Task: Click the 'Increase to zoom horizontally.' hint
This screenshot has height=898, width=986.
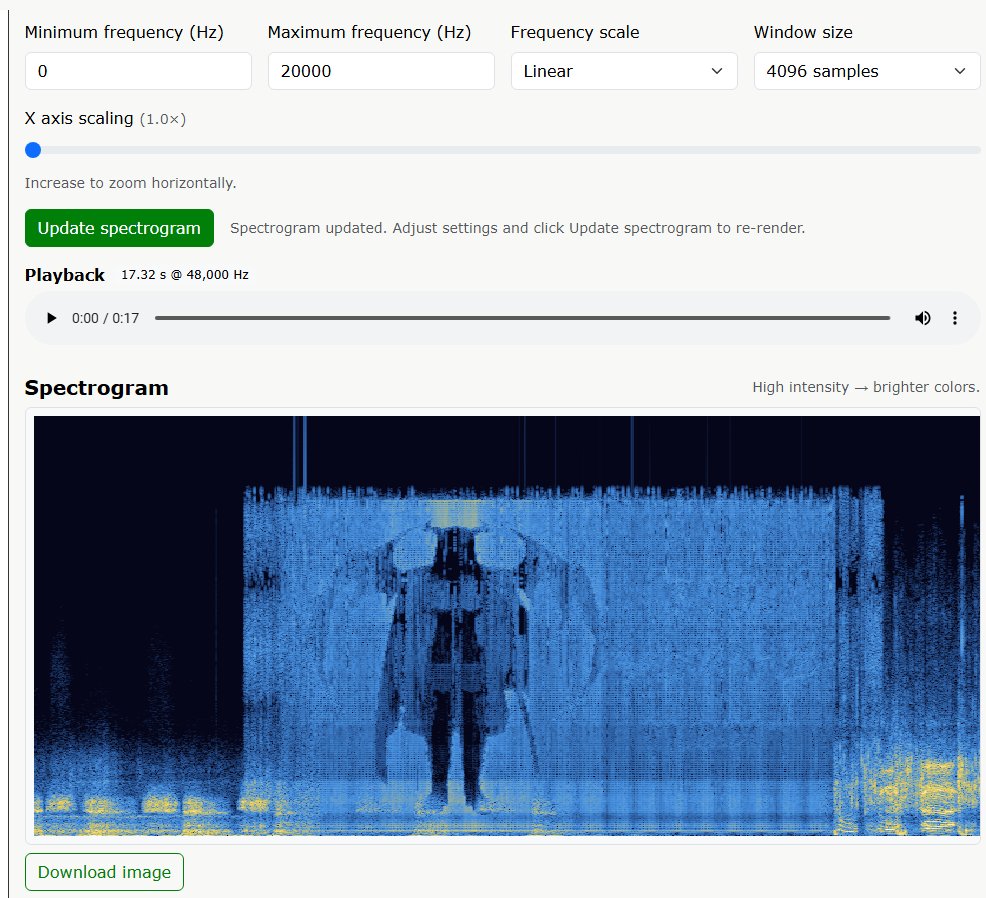Action: point(130,183)
